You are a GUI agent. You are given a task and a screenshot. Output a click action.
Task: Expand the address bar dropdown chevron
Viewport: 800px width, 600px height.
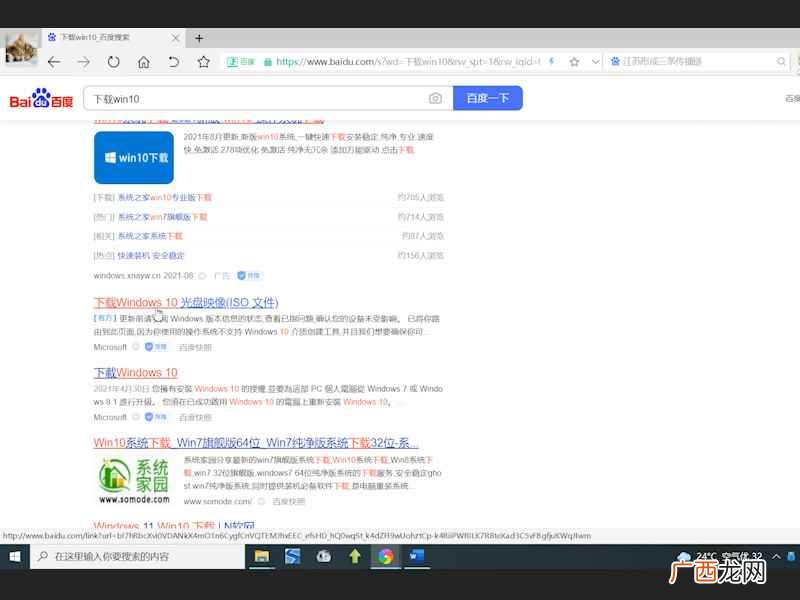point(595,62)
